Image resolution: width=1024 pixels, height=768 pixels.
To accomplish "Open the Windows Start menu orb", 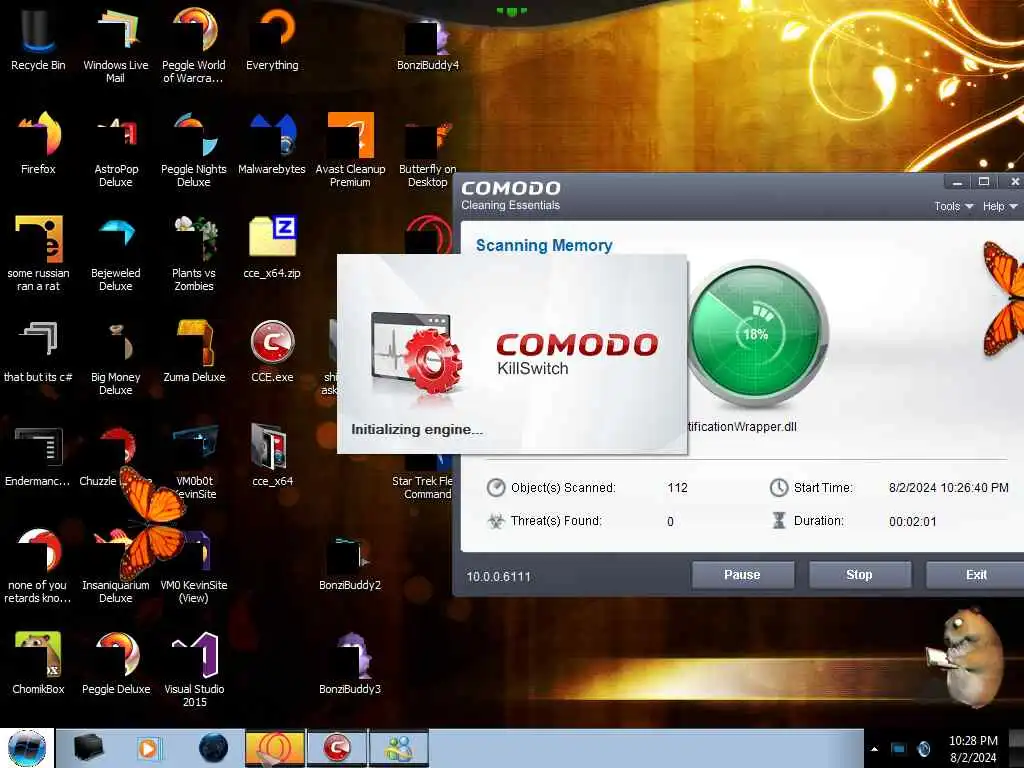I will (27, 748).
